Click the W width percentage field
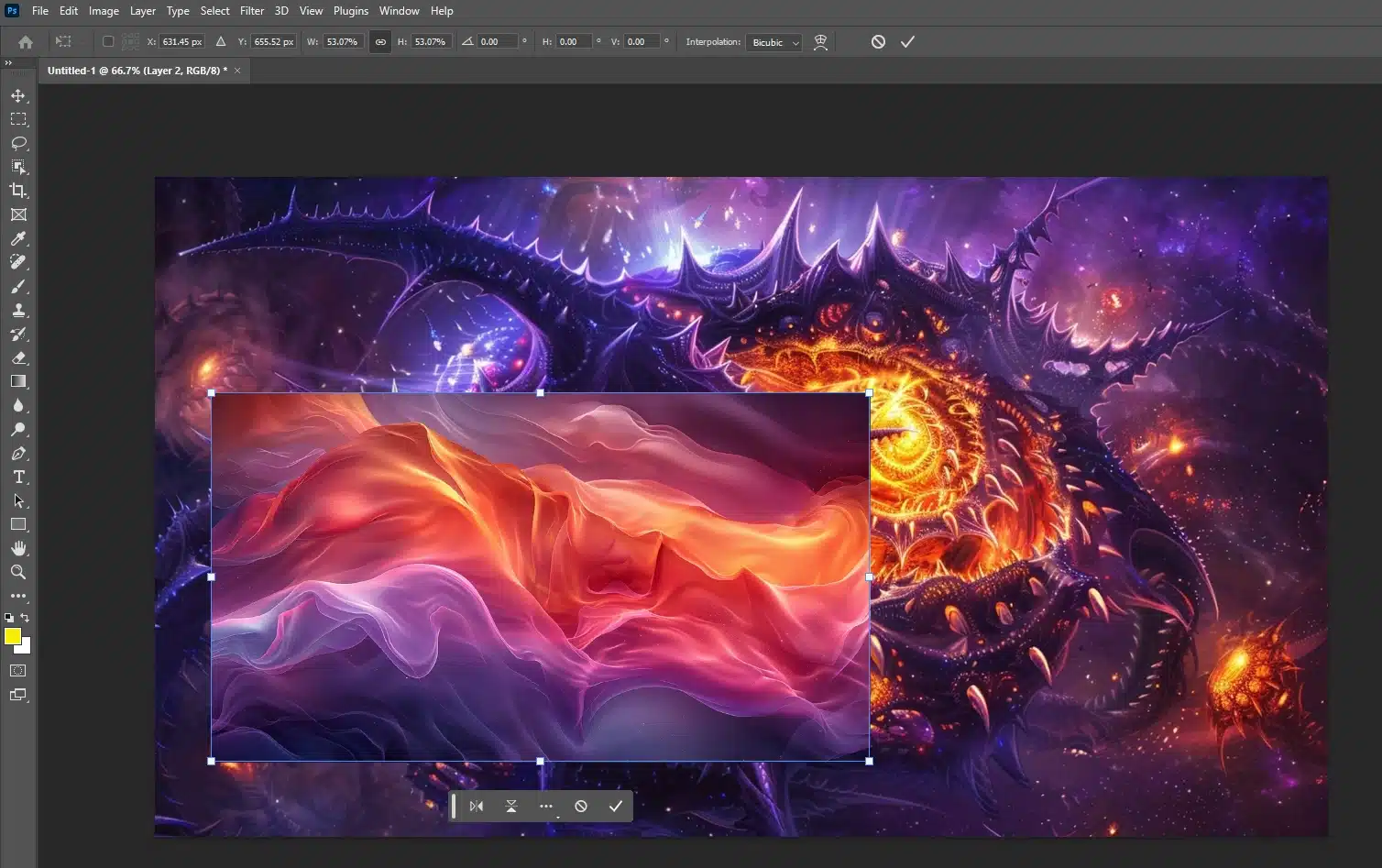Image resolution: width=1382 pixels, height=868 pixels. pos(343,42)
